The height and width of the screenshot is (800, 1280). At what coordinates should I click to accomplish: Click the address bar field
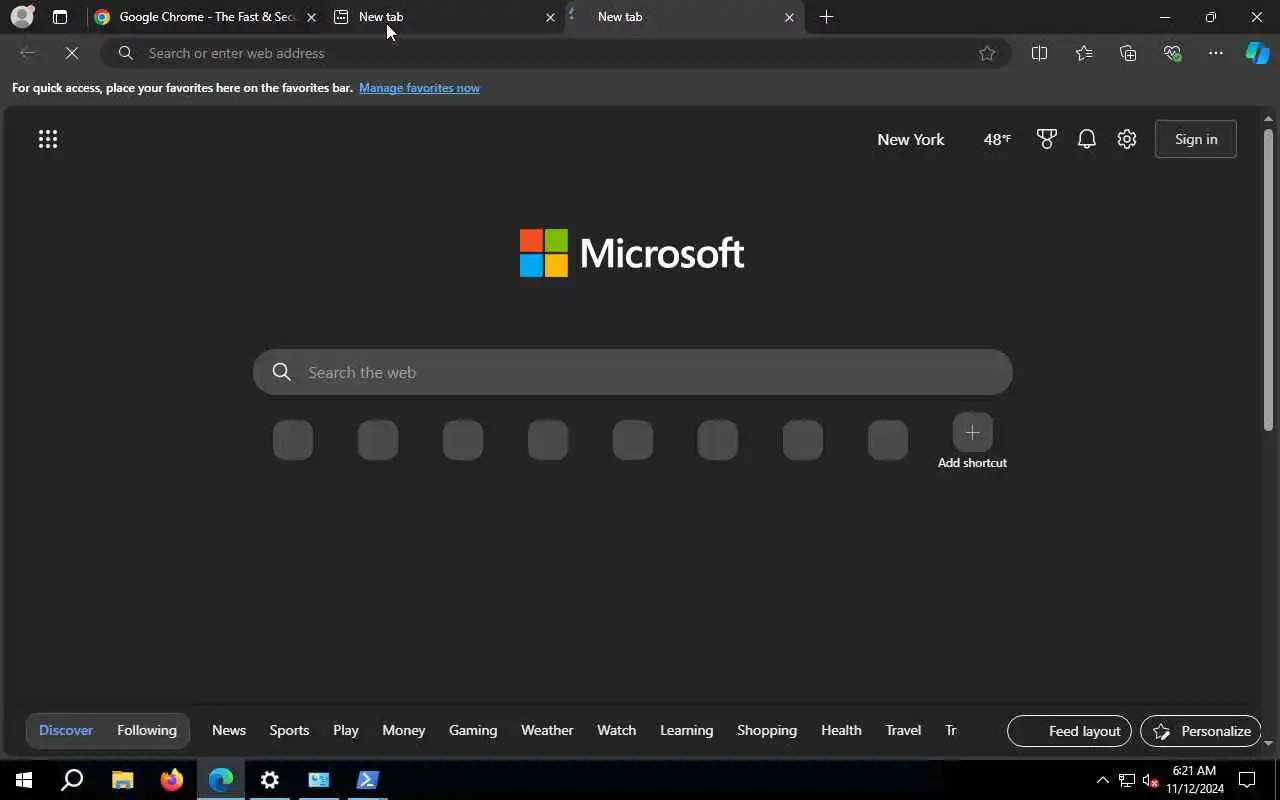click(x=555, y=53)
